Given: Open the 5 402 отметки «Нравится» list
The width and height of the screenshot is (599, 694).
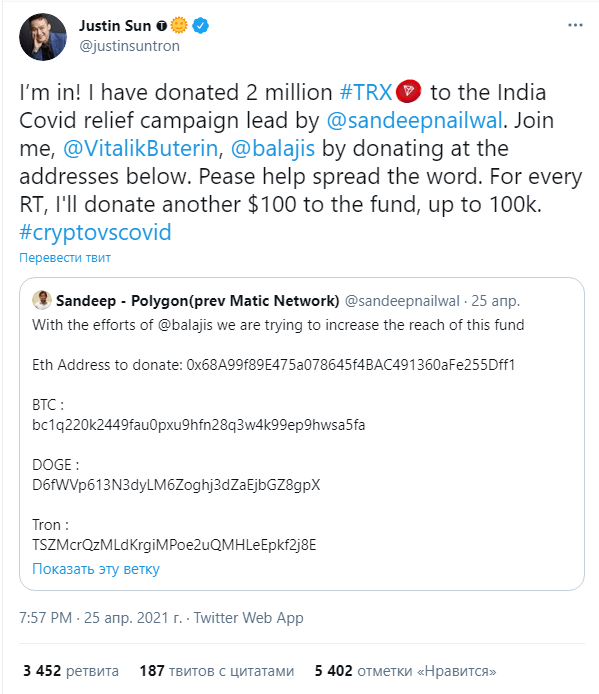Looking at the screenshot, I should coord(406,671).
